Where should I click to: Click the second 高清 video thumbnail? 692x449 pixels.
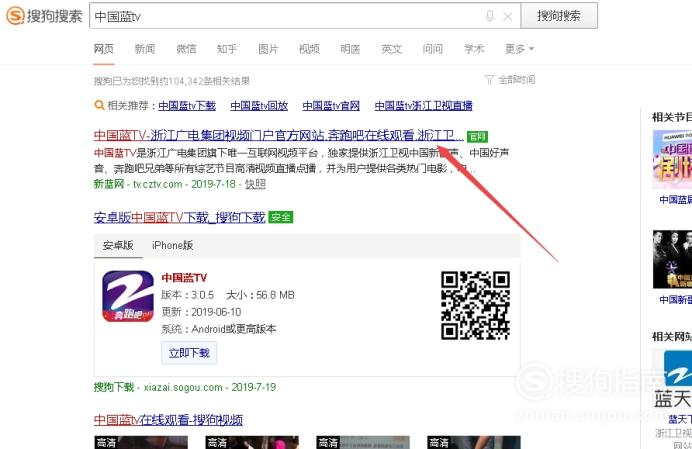click(252, 442)
